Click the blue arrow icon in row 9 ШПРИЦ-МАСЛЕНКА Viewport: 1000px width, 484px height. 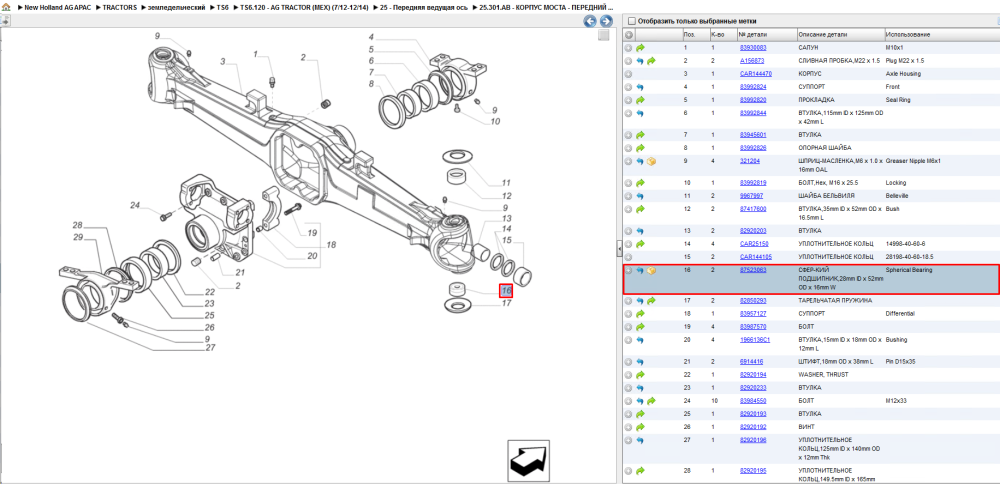click(640, 161)
